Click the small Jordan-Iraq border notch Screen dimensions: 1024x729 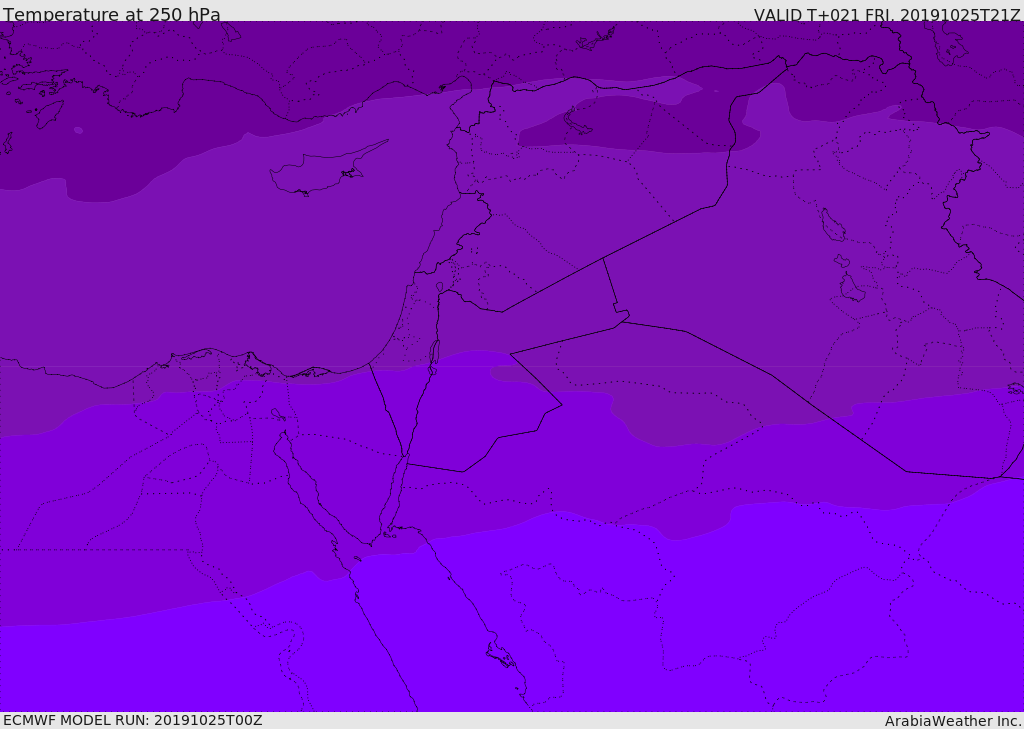(x=620, y=314)
